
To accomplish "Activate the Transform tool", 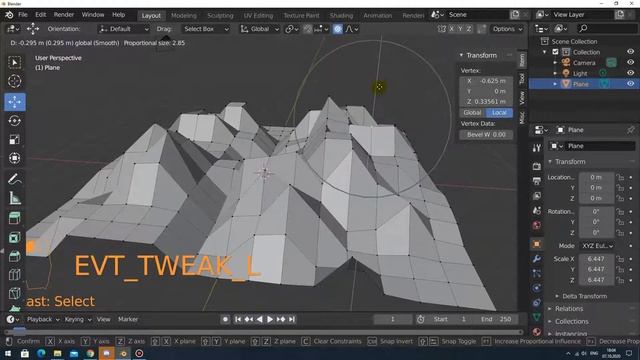I will coord(15,158).
